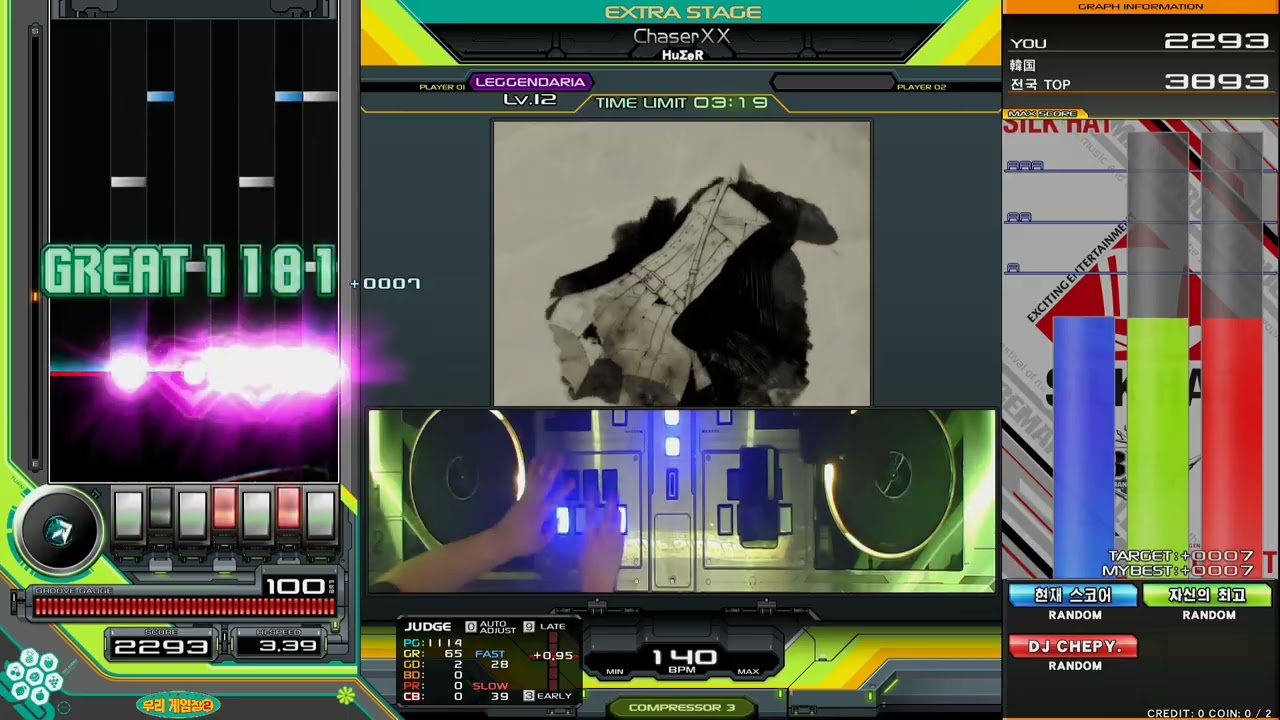Click the hand camera controller feed

[x=682, y=500]
